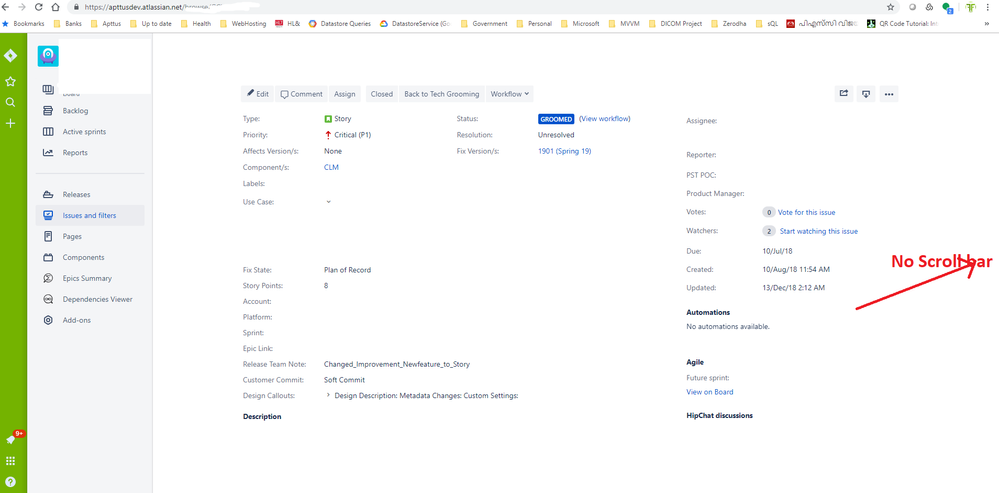Bookmark this page with star icon
This screenshot has height=493, width=999.
point(890,7)
